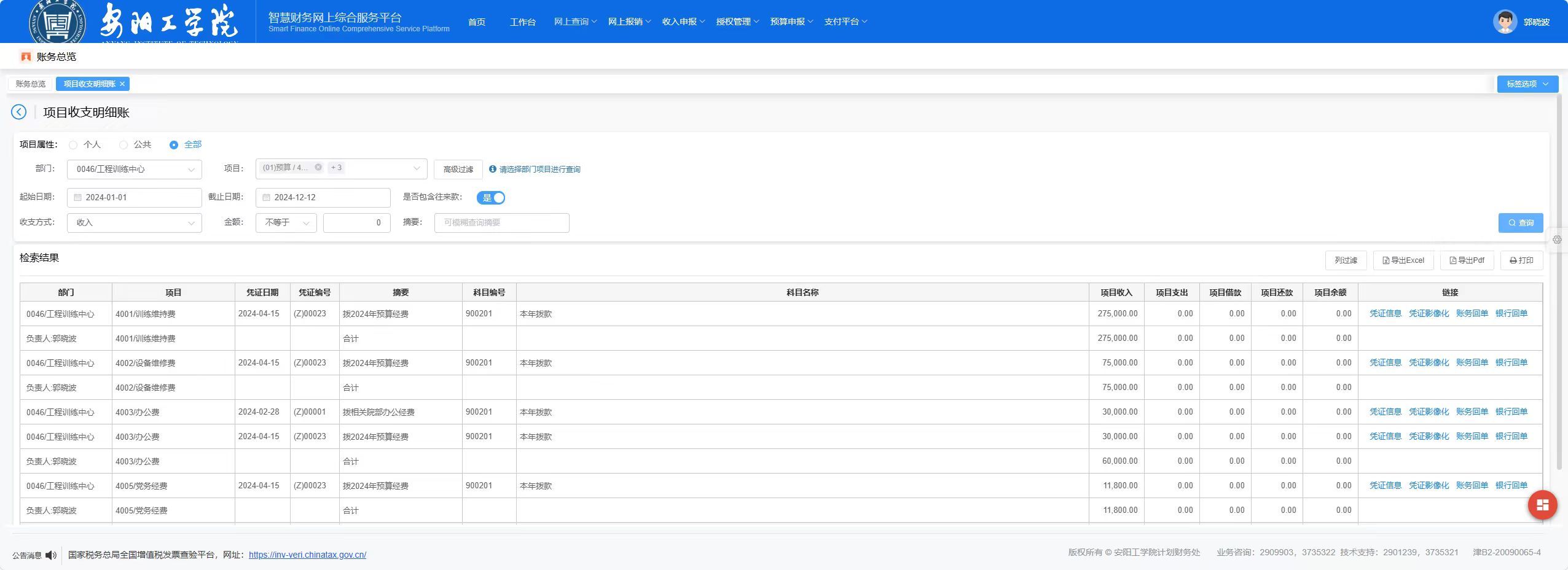Switch to the 账务总览 tab
This screenshot has height=570, width=1568.
point(31,84)
